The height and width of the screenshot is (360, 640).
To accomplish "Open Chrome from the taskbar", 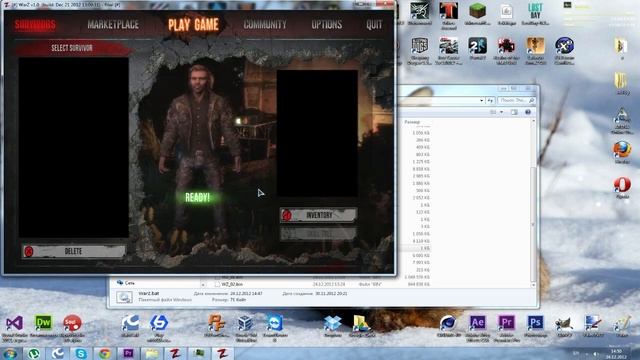I will [x=104, y=353].
